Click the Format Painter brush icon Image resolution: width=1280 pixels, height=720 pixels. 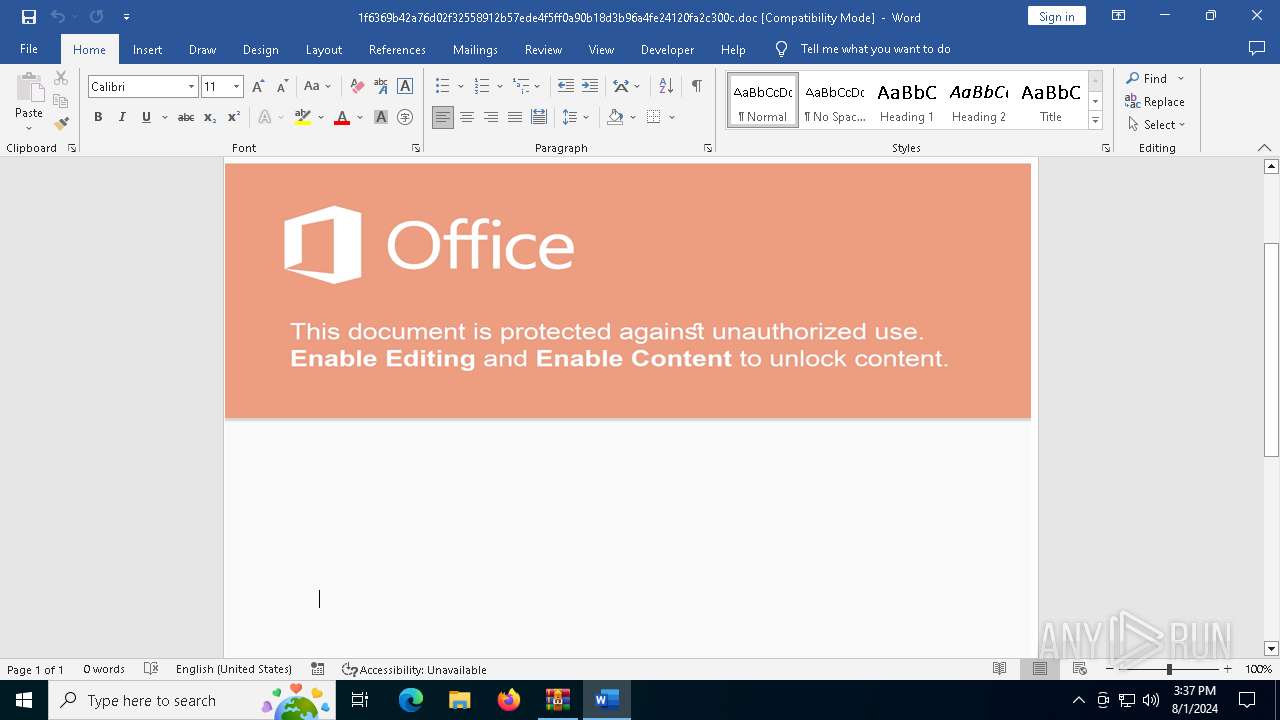click(61, 124)
